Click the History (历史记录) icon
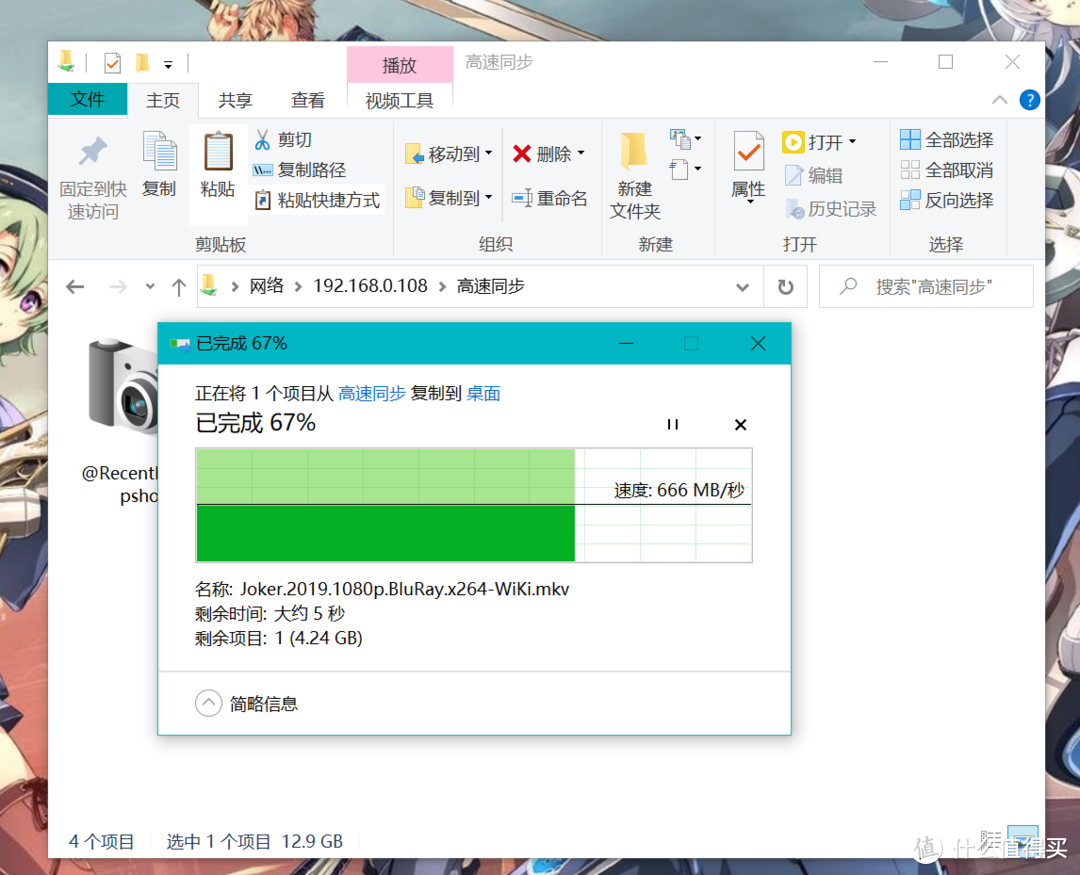Screen dimensions: 1080x875 [x=831, y=209]
